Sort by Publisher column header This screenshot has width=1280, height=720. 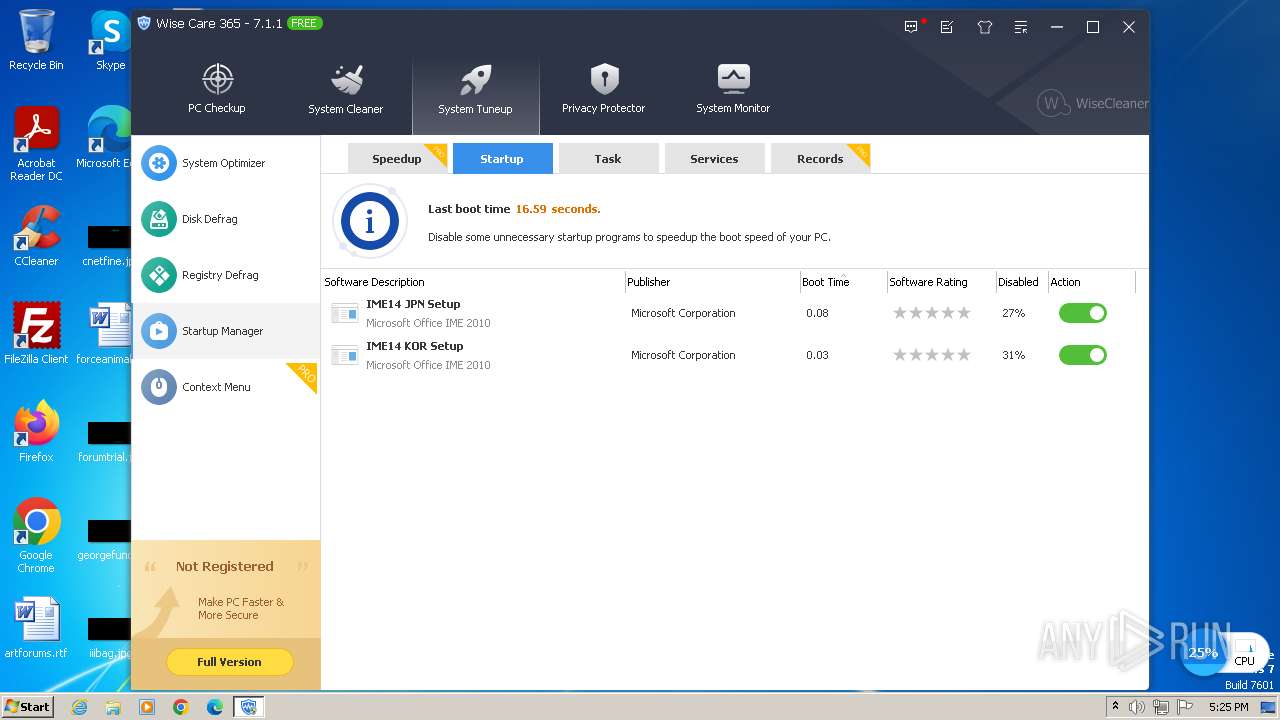712,282
